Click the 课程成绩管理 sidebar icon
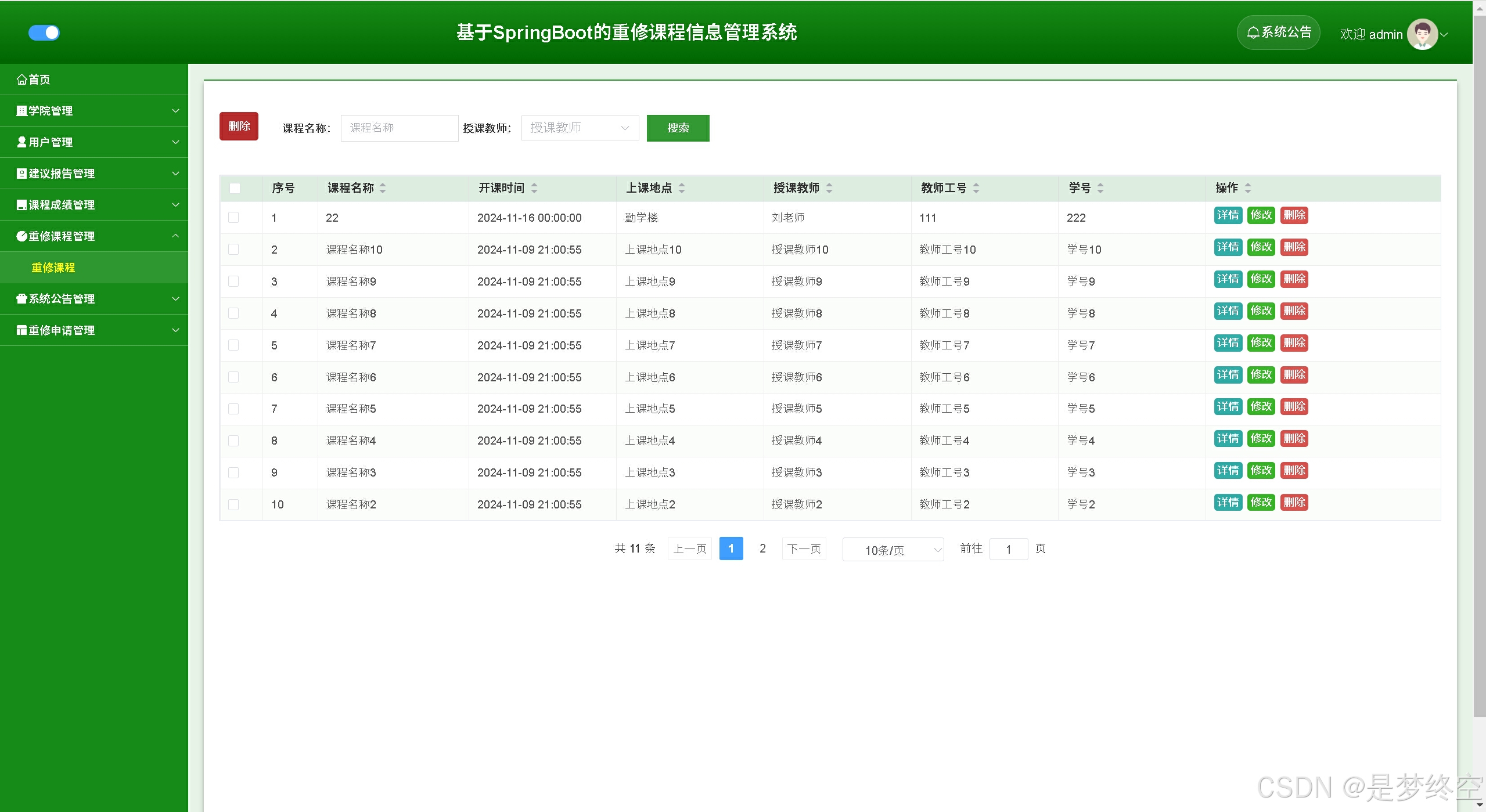1486x812 pixels. (x=22, y=205)
